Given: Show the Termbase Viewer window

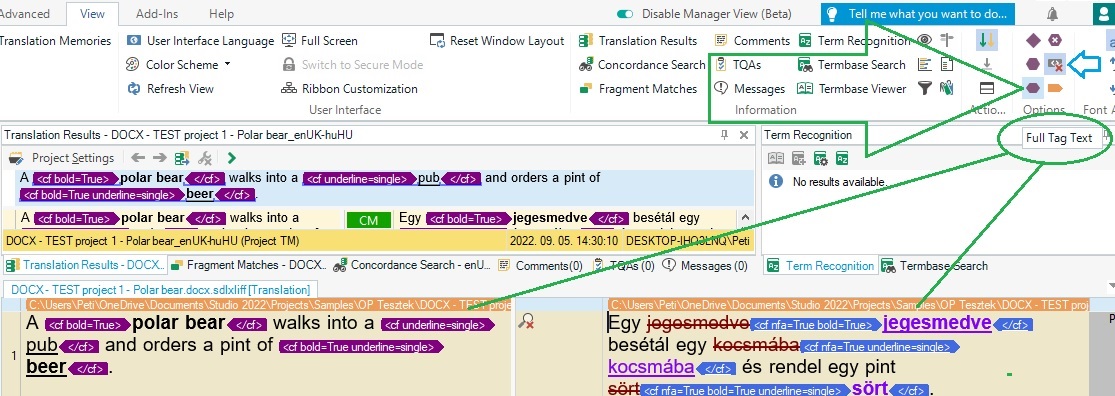Looking at the screenshot, I should point(852,89).
